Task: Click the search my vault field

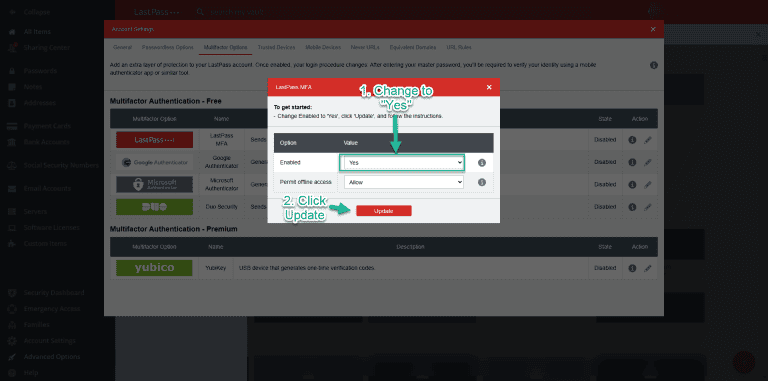Action: 238,12
